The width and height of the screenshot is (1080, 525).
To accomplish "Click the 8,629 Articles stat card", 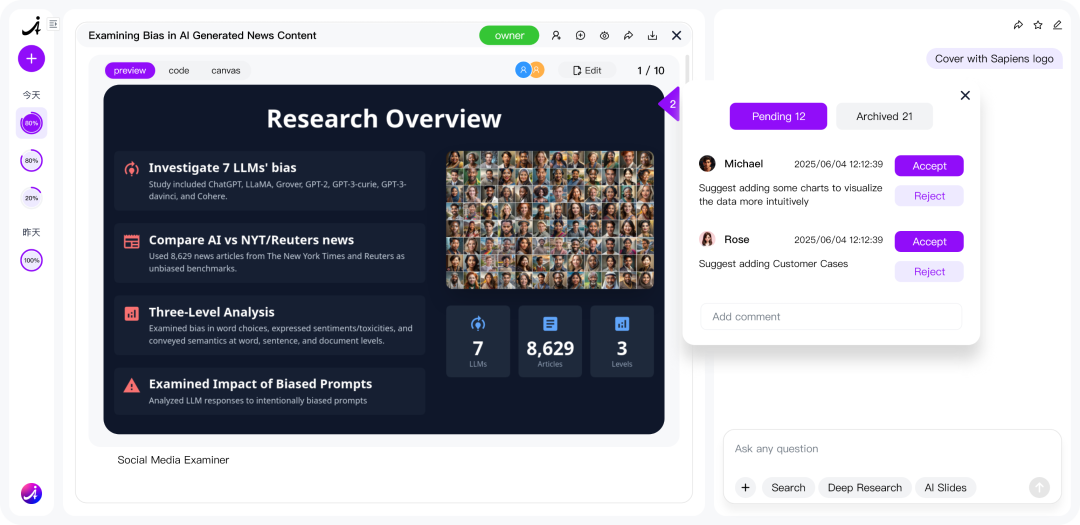I will (550, 341).
